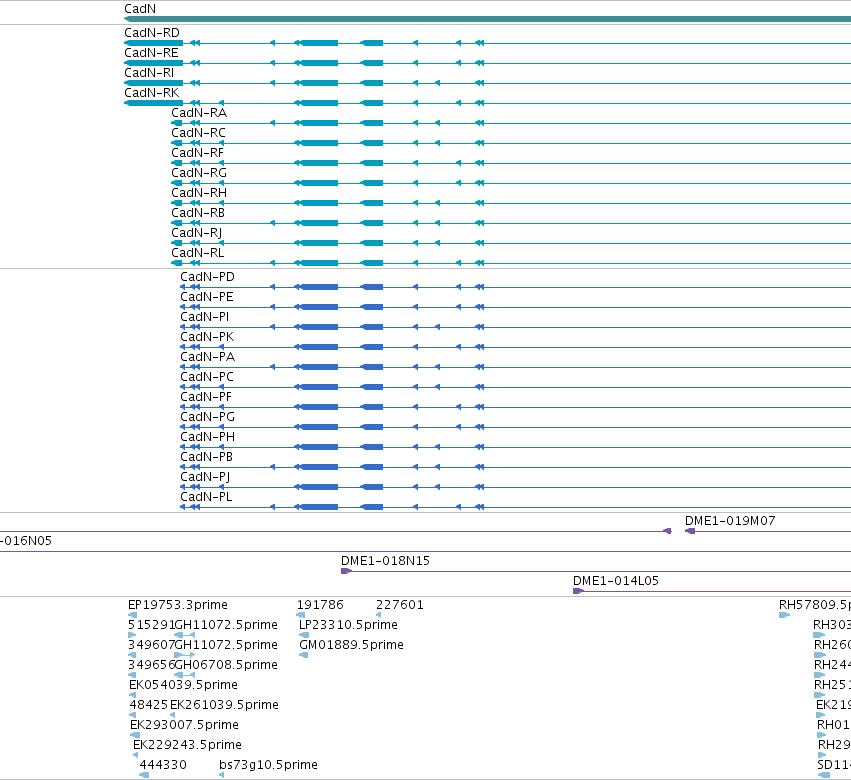Select the CadN-RA transcript label
851x780 pixels.
tap(199, 113)
